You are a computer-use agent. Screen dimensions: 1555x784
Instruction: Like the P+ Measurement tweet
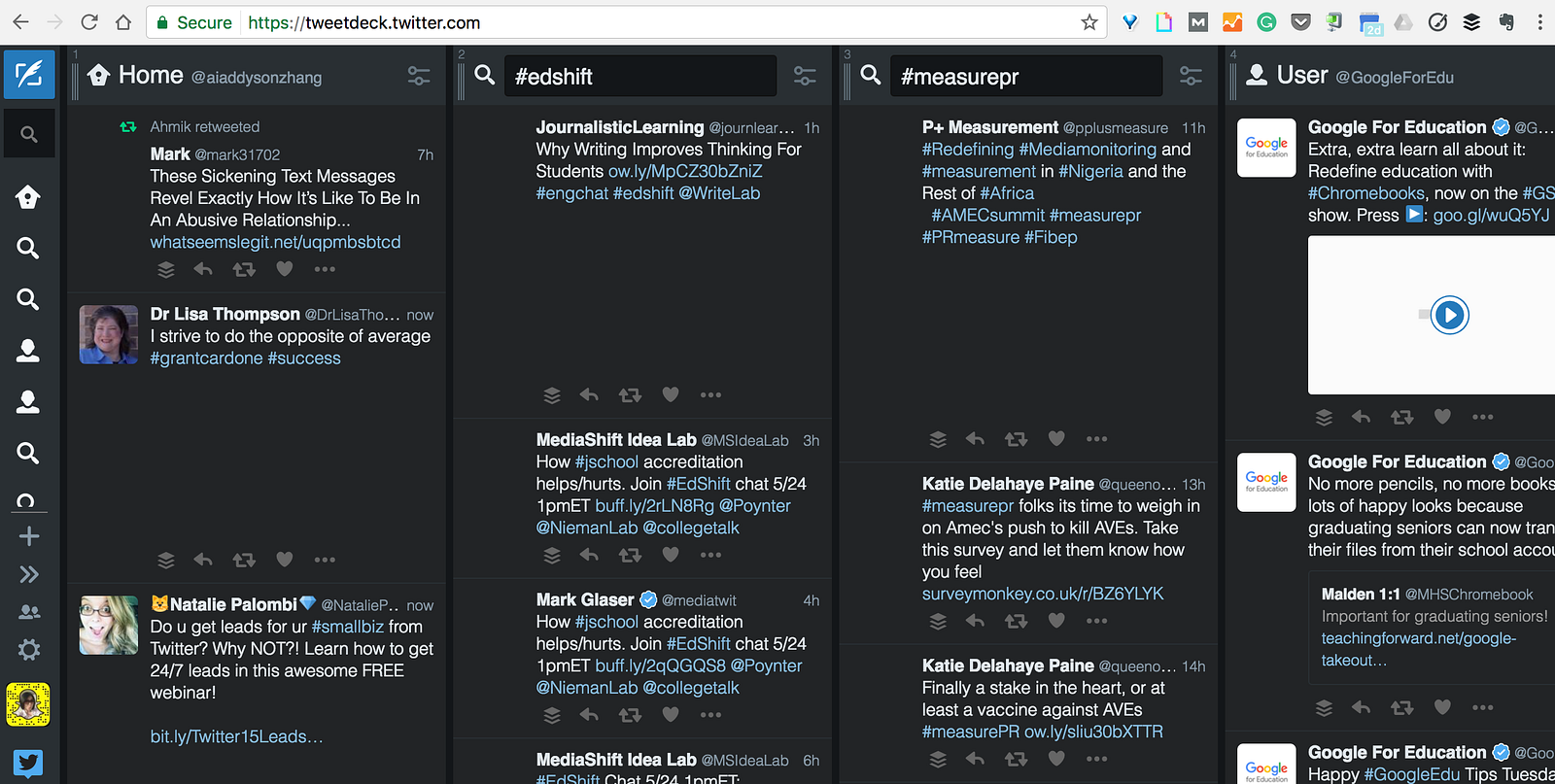1056,439
